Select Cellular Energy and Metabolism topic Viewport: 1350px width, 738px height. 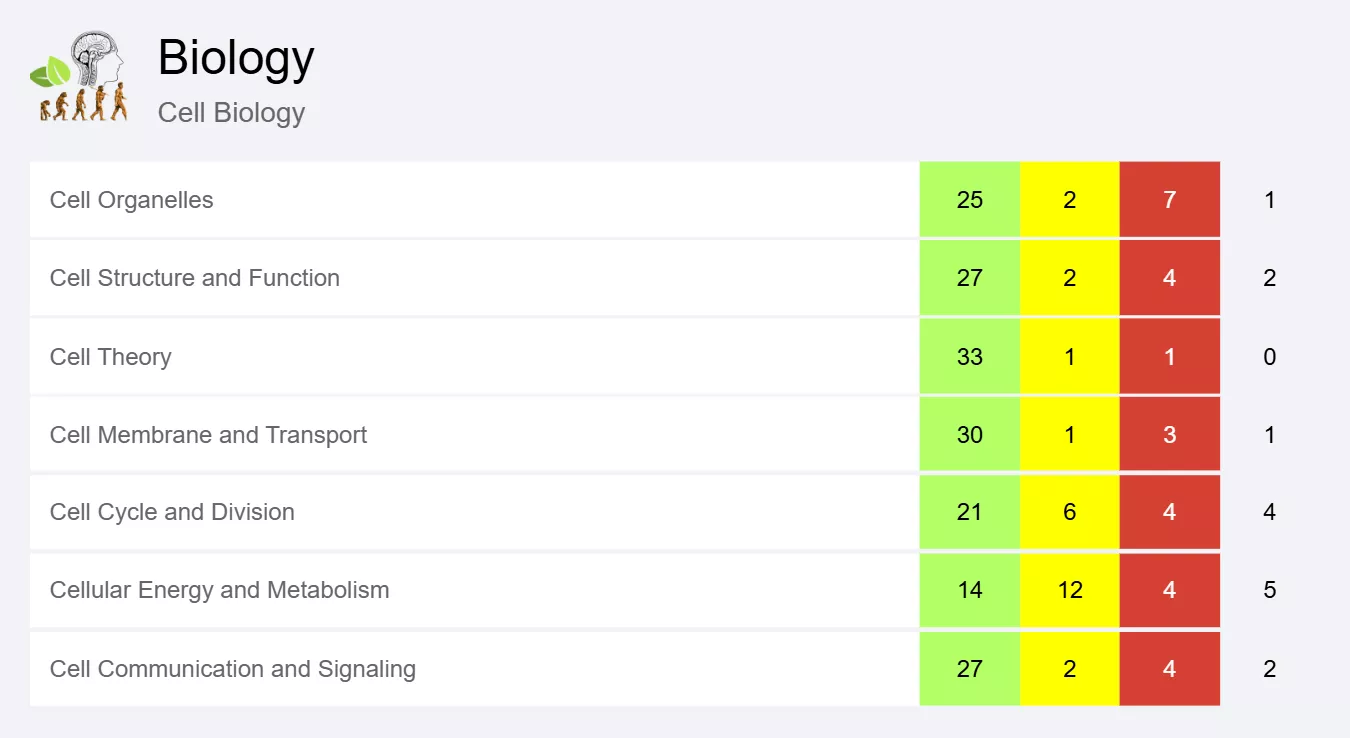pyautogui.click(x=219, y=590)
